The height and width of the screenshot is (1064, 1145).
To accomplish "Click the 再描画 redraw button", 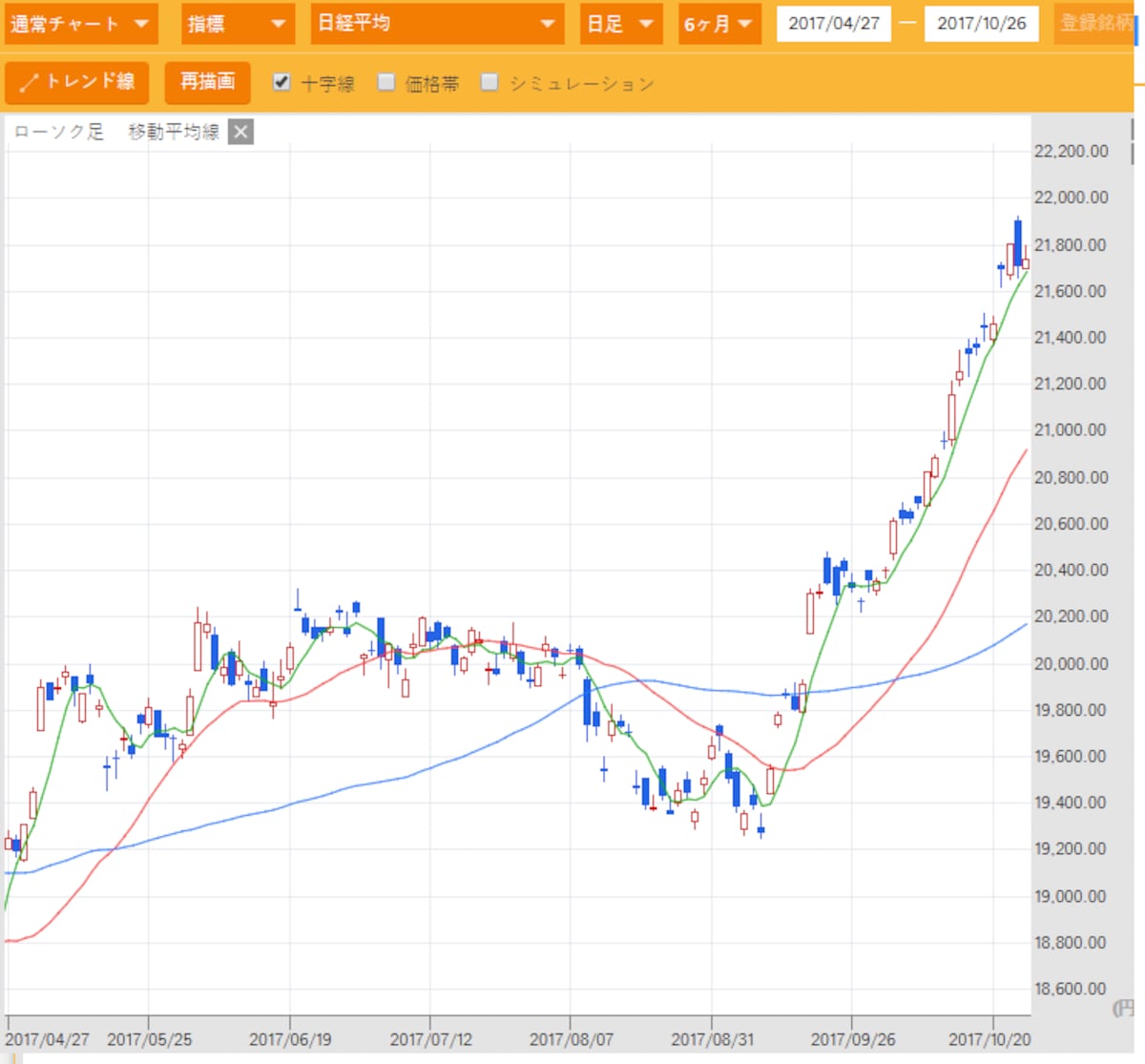I will click(208, 83).
